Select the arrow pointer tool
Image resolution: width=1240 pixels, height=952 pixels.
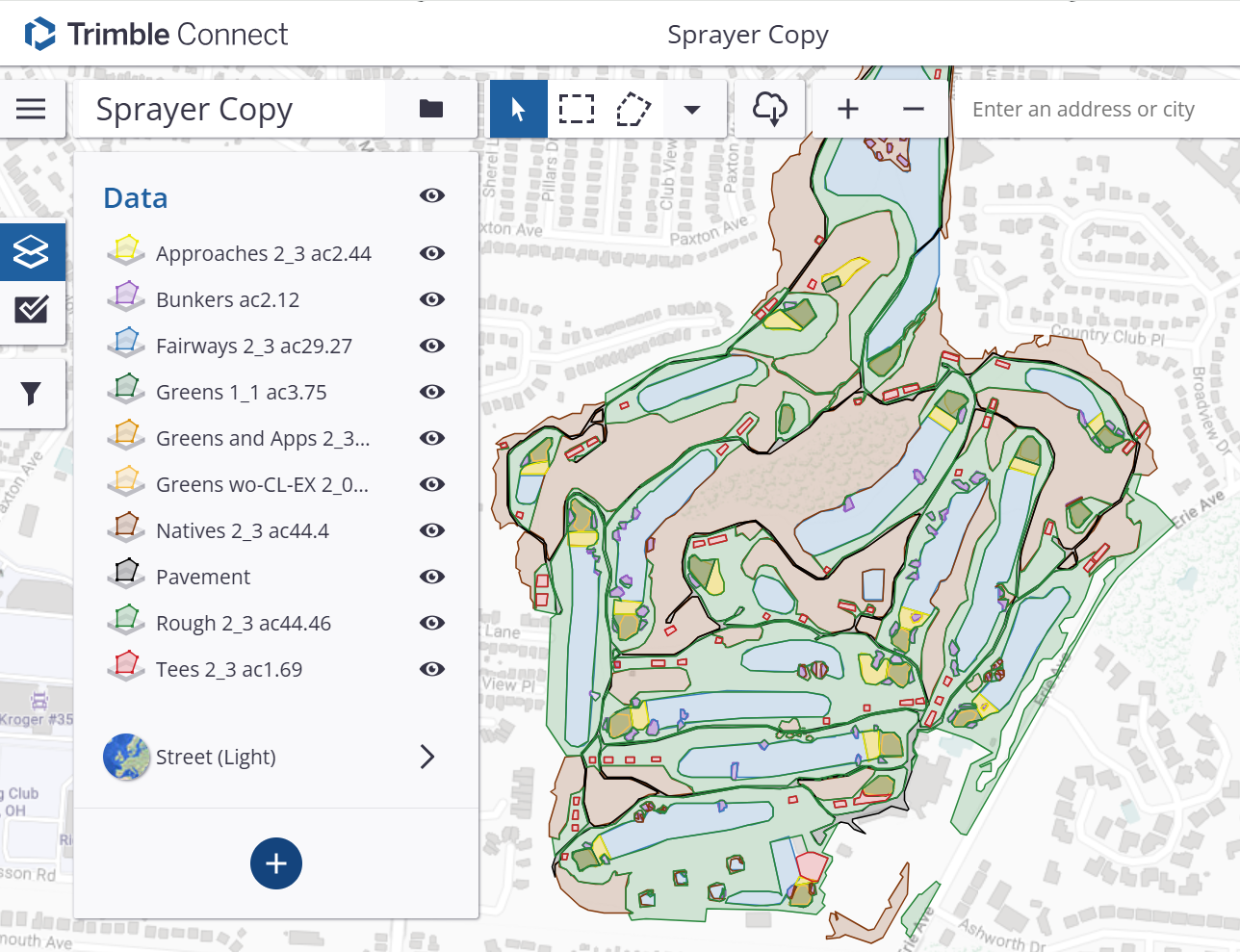tap(519, 109)
